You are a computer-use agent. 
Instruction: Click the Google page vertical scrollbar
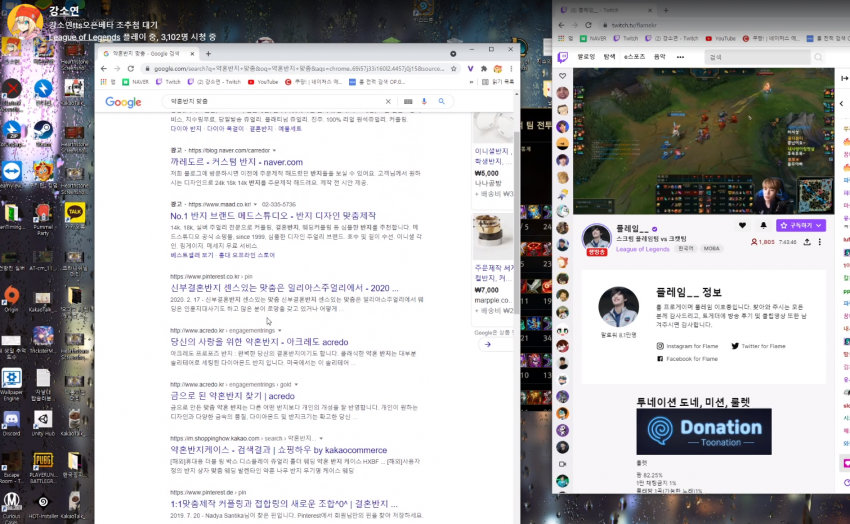[517, 222]
